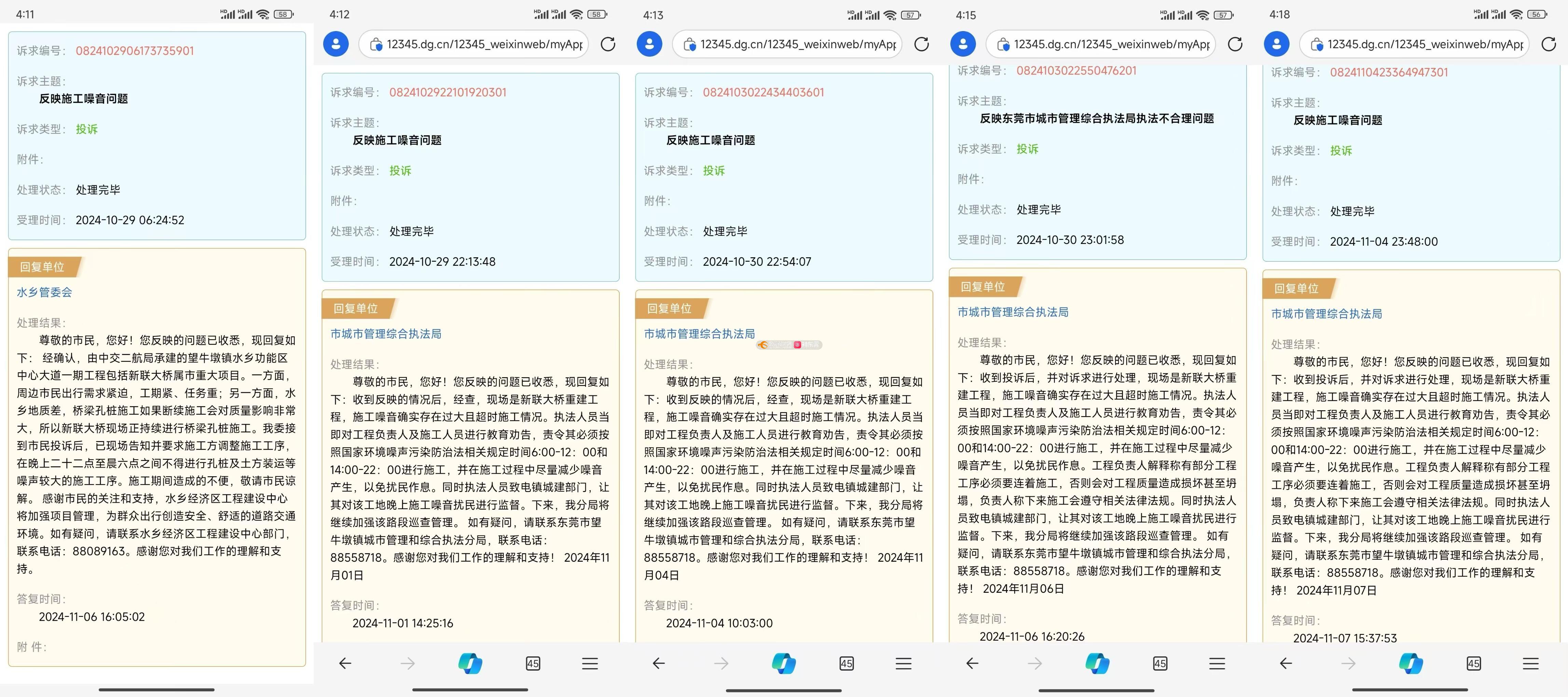The image size is (1568, 697).
Task: Tap profile avatar in the 4:13 screen
Action: pyautogui.click(x=649, y=44)
